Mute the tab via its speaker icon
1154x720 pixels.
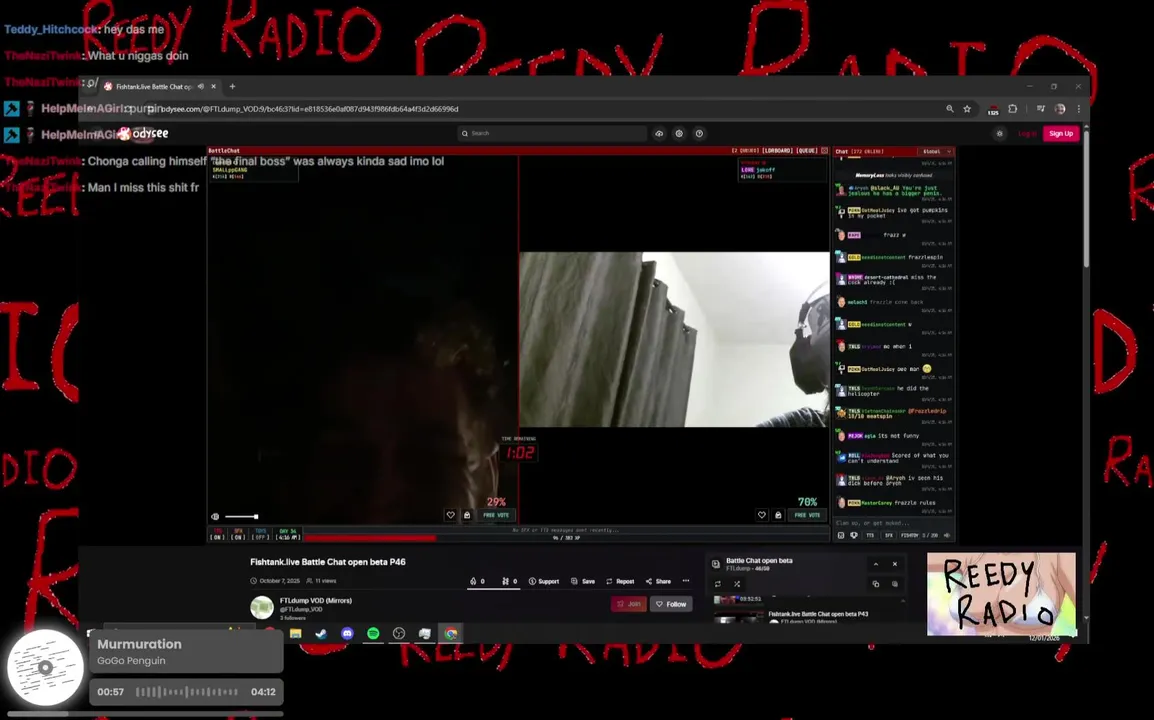pyautogui.click(x=201, y=86)
